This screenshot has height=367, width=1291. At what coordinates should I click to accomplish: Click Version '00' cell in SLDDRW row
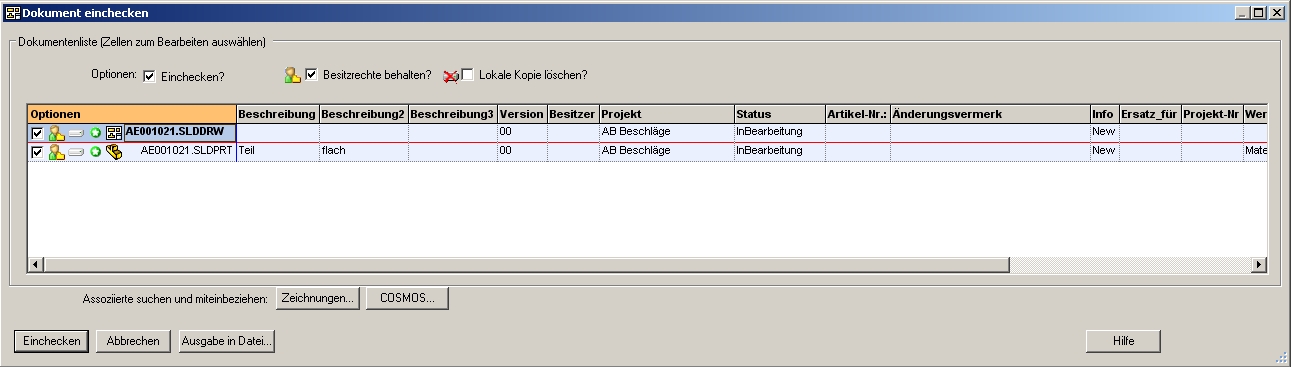pos(522,132)
